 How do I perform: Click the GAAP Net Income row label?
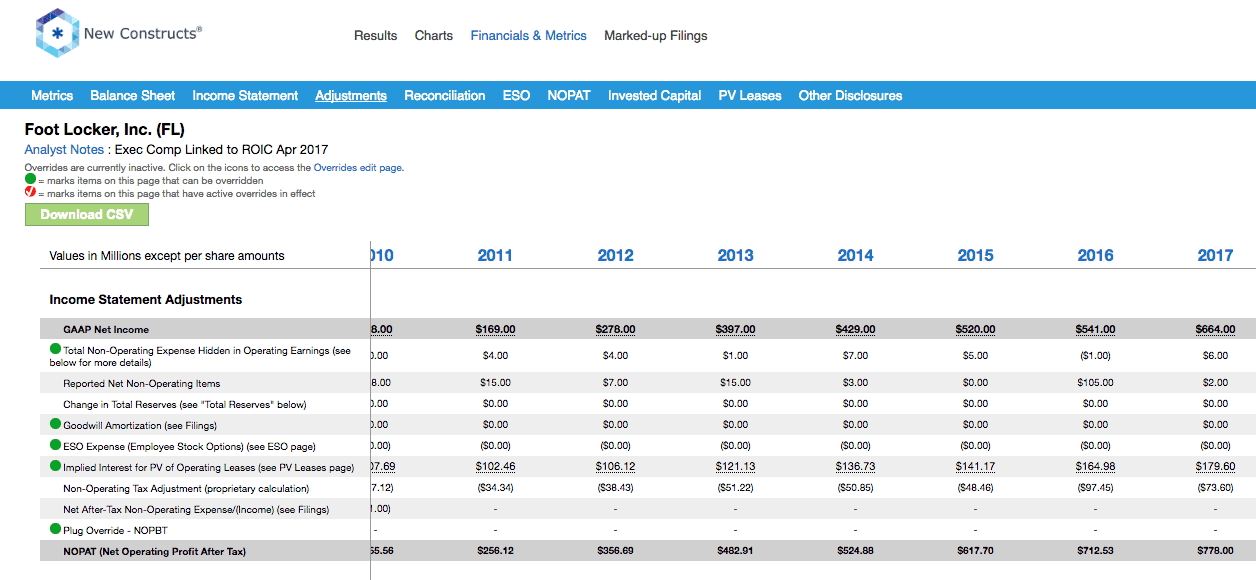[x=106, y=330]
